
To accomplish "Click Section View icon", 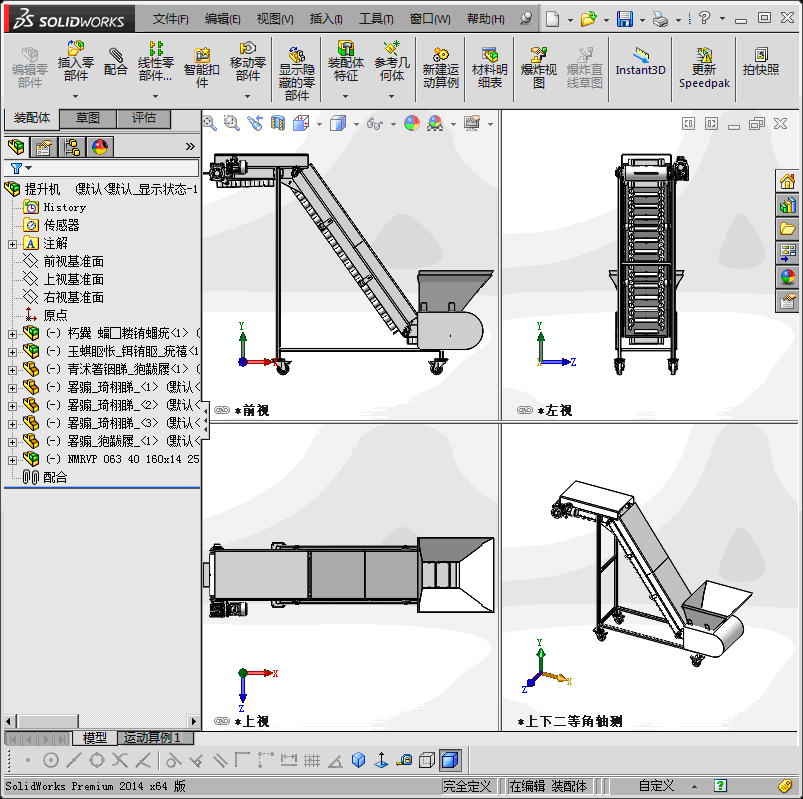I will tap(278, 123).
